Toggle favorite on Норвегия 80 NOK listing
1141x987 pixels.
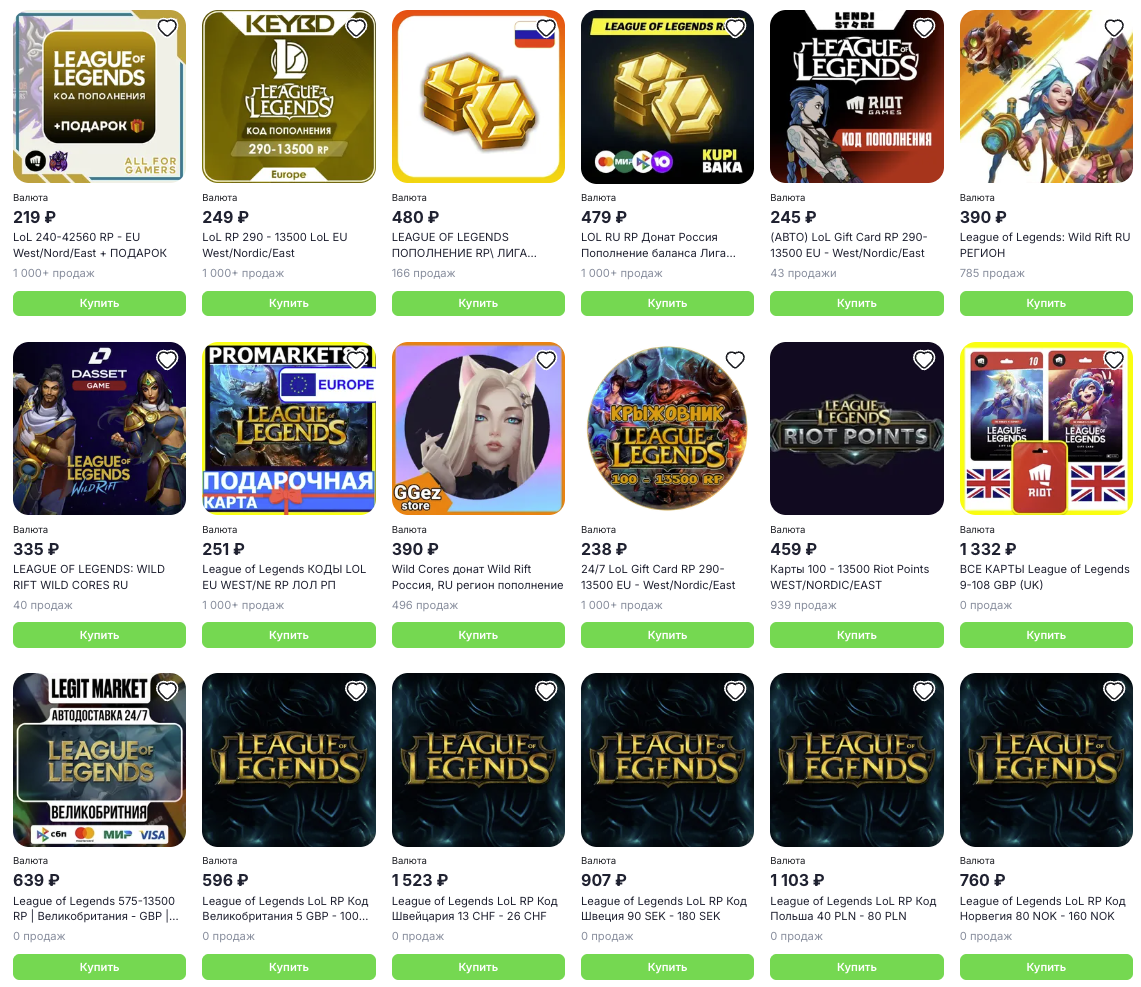point(1114,691)
